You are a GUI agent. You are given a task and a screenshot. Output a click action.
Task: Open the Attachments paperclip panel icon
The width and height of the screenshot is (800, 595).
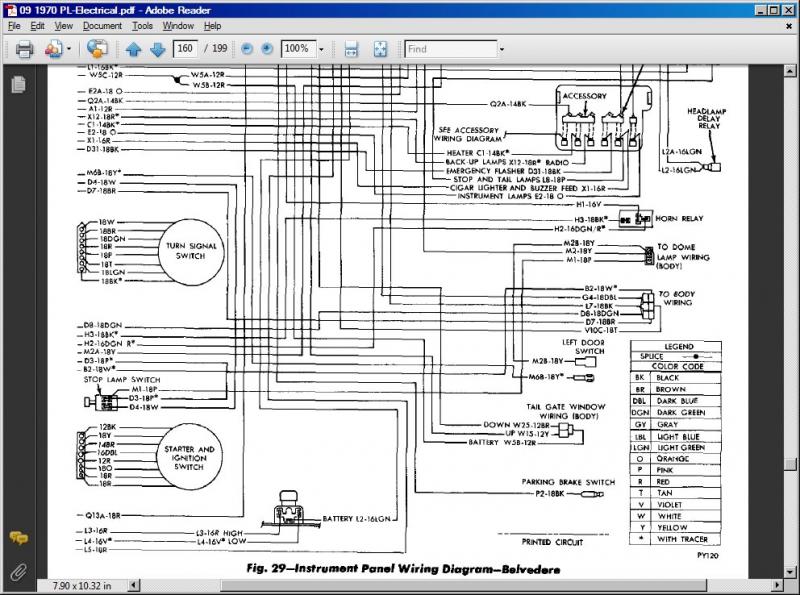coord(18,572)
